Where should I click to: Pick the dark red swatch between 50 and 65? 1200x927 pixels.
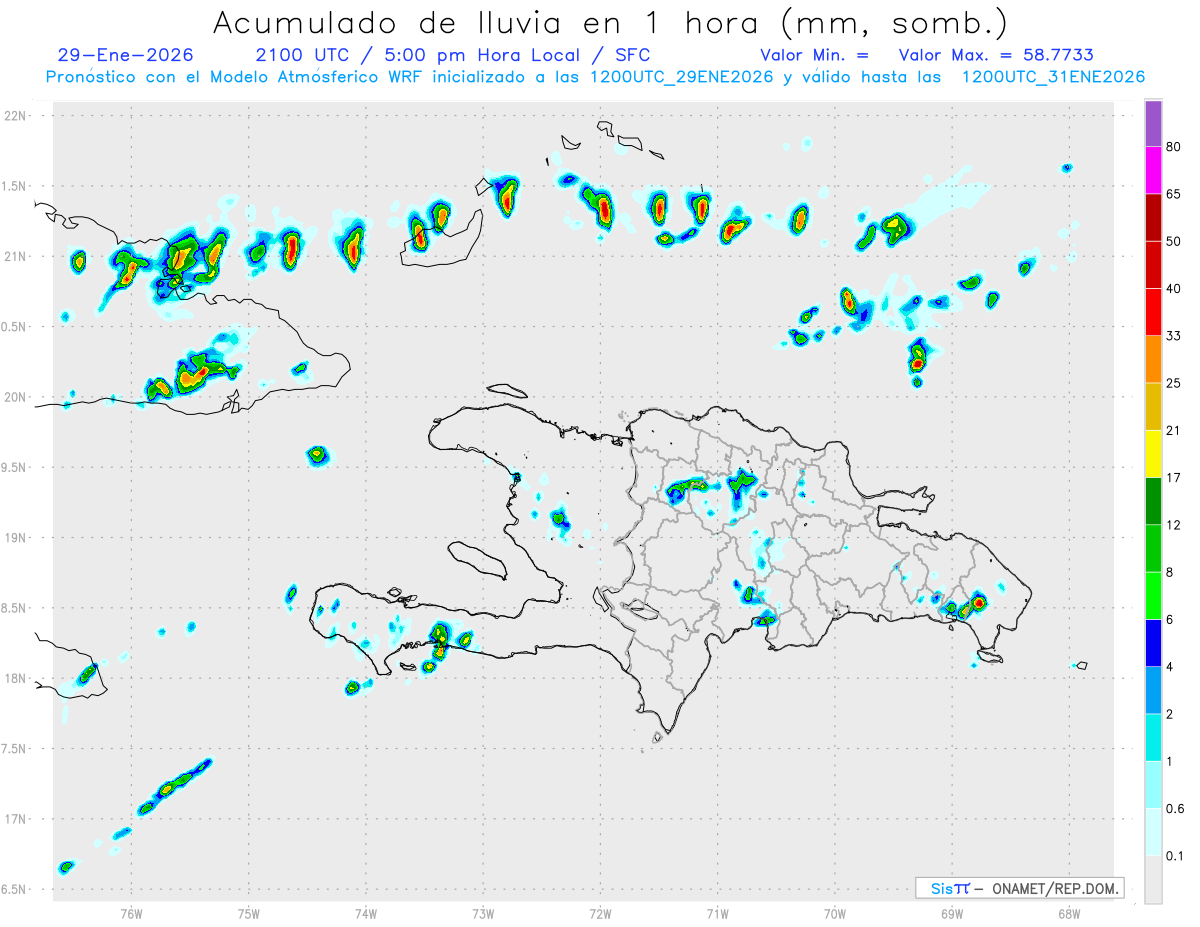point(1153,217)
